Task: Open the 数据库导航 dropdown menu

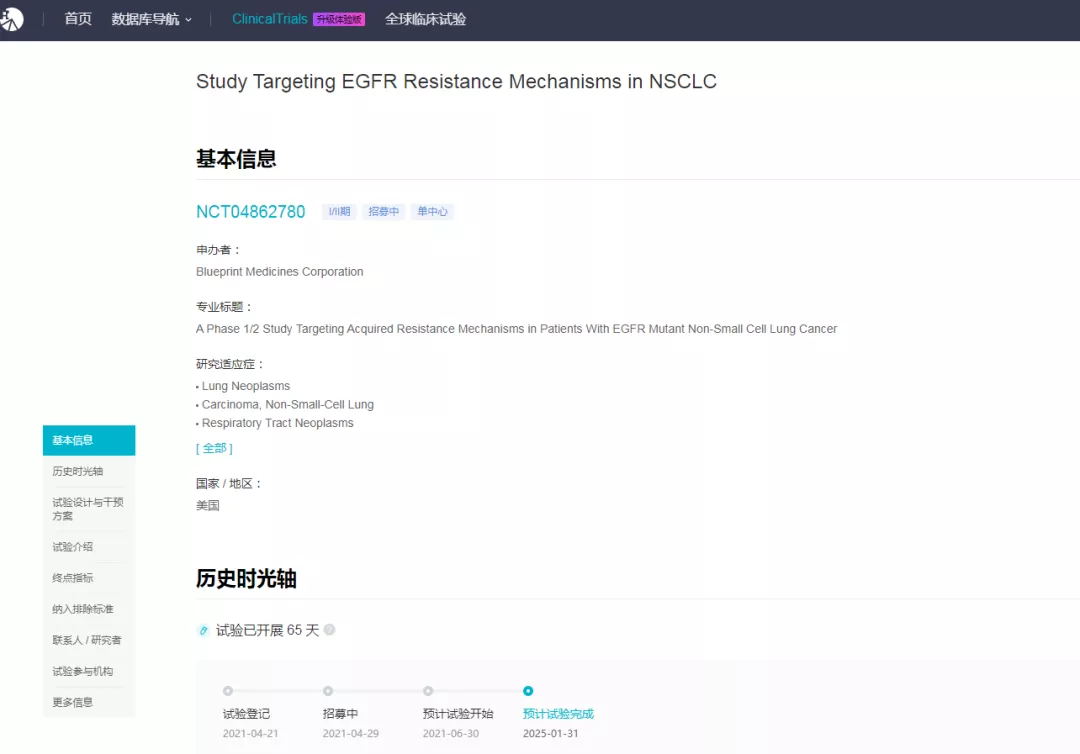Action: (151, 19)
